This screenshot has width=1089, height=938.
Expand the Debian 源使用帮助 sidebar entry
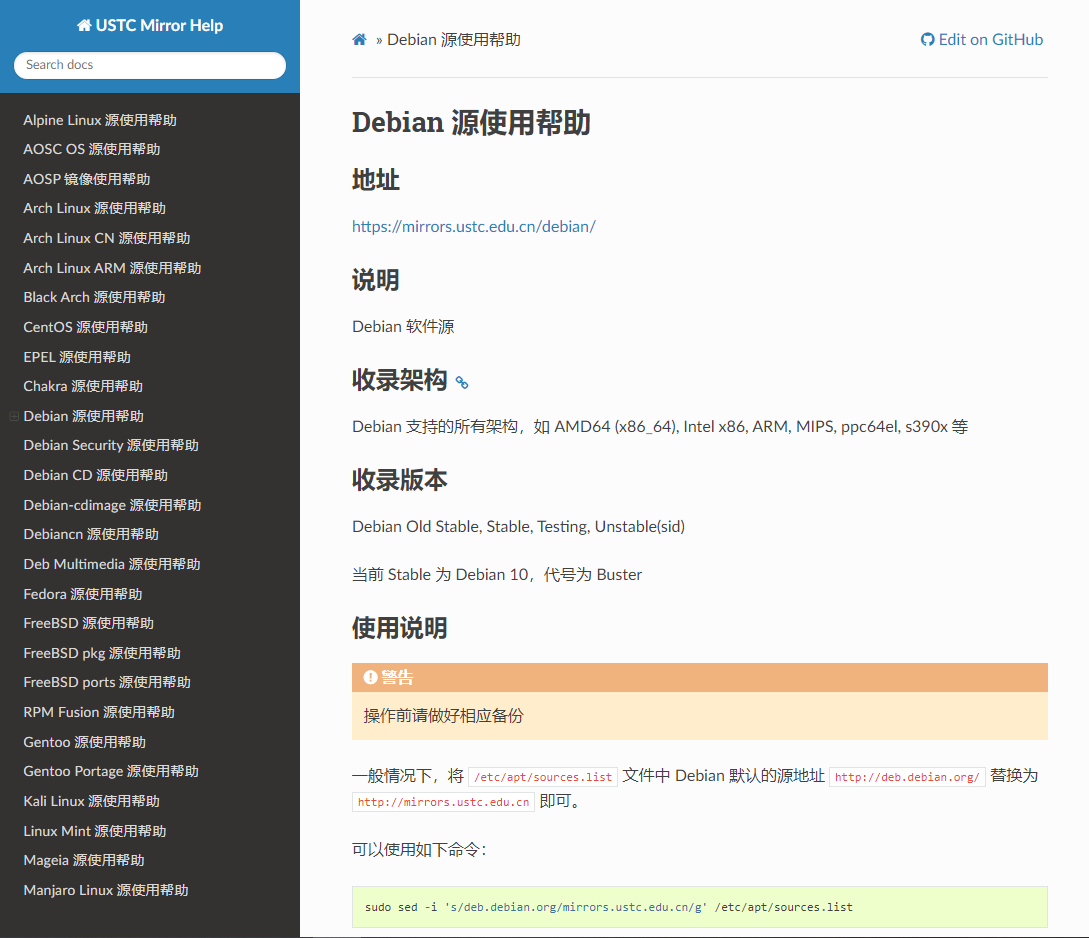14,416
